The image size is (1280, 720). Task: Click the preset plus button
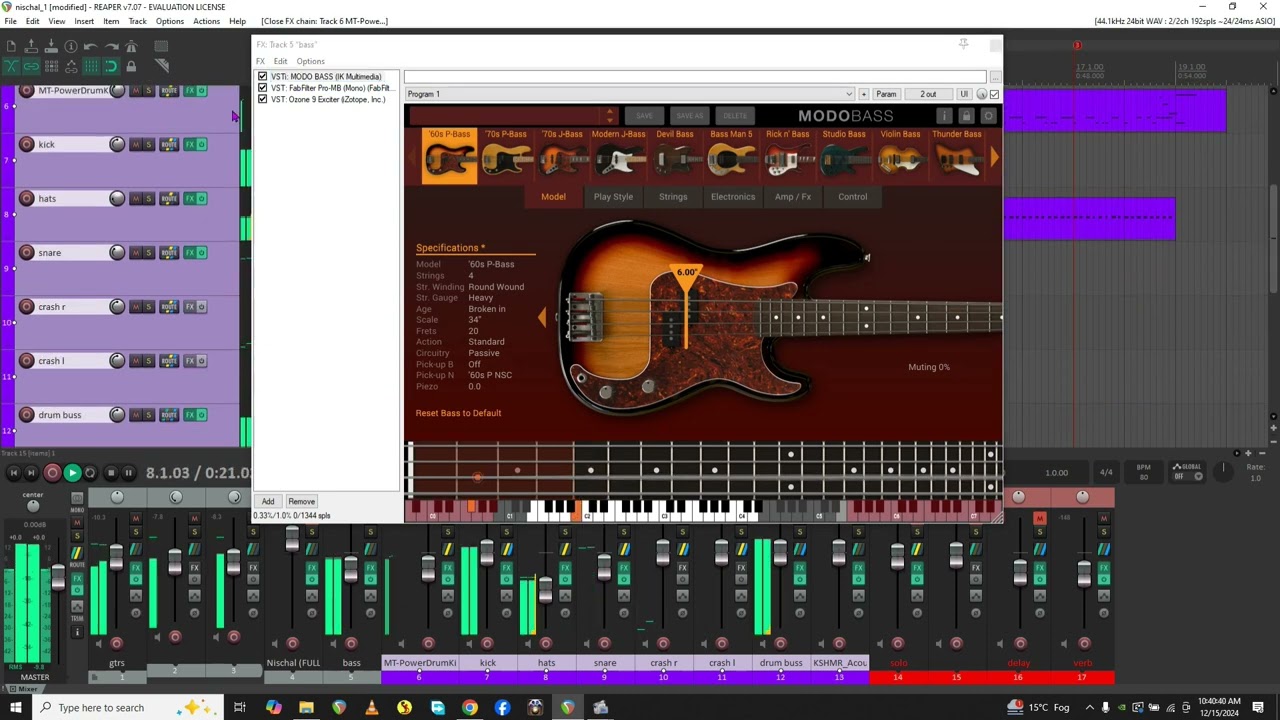864,94
